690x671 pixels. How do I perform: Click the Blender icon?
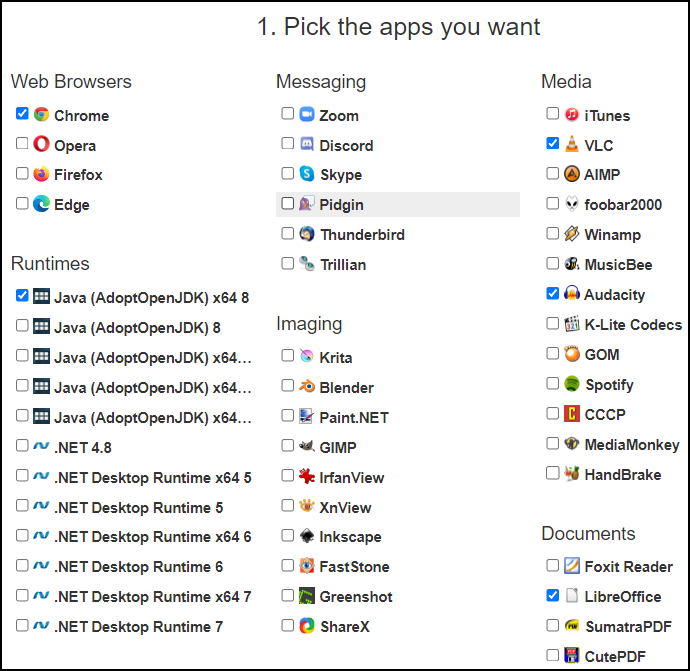[307, 386]
